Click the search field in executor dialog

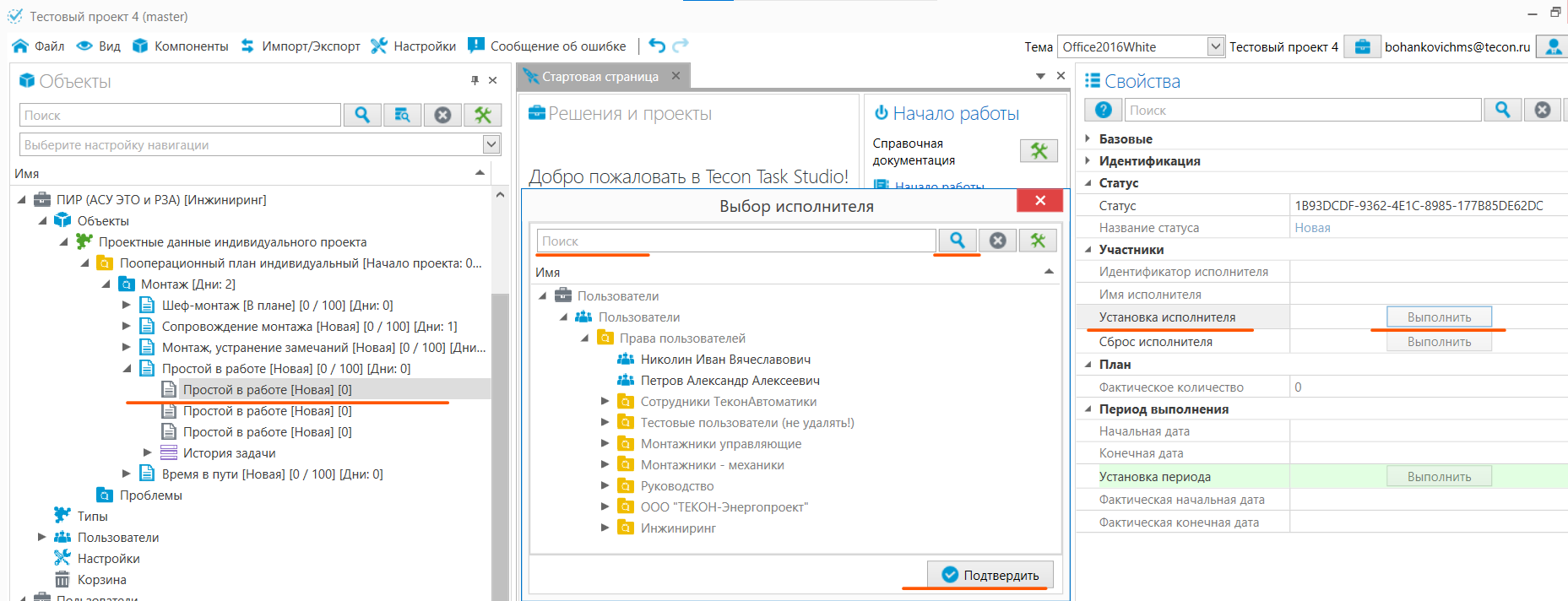coord(735,241)
